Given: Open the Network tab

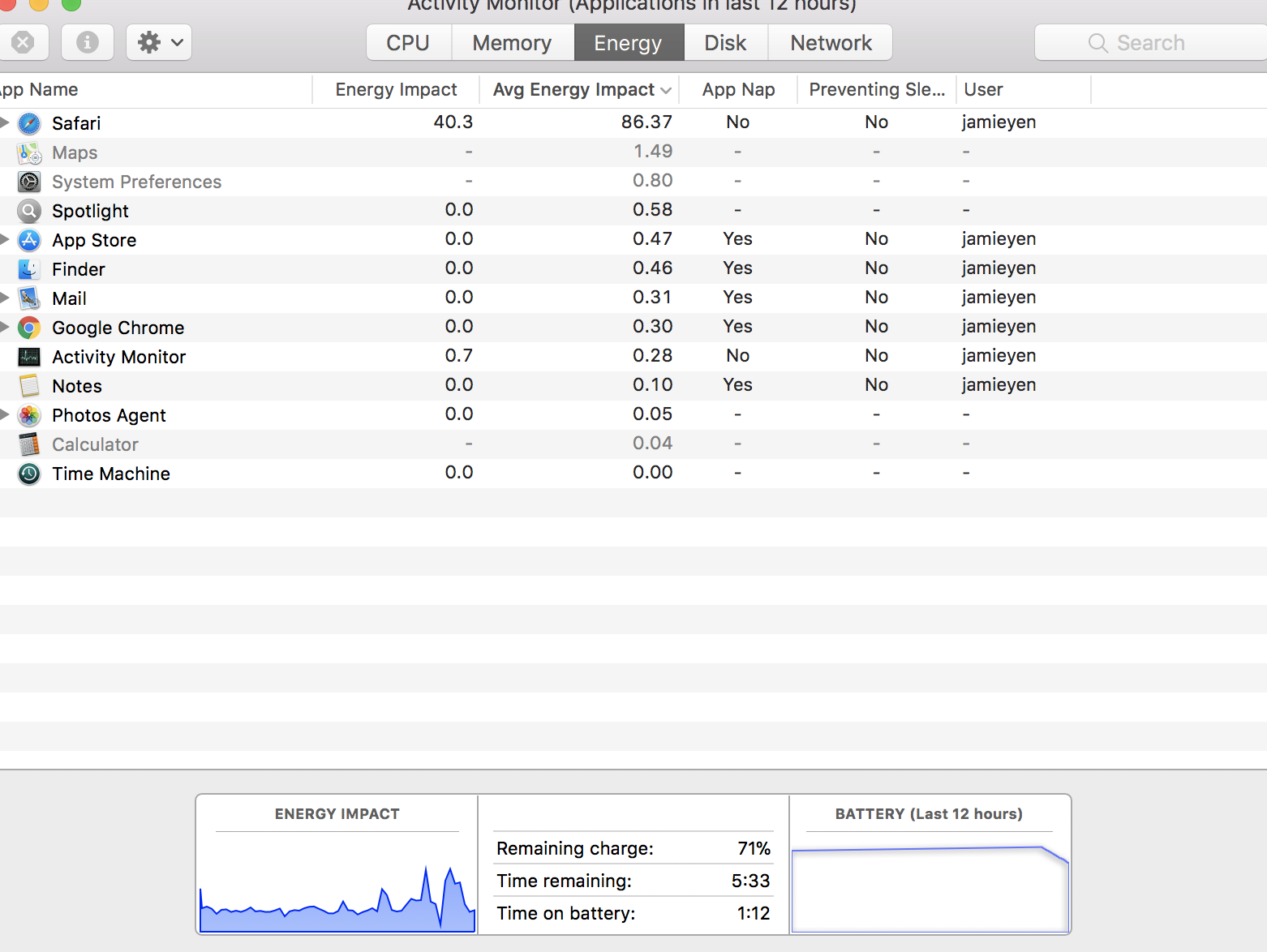Looking at the screenshot, I should [831, 42].
